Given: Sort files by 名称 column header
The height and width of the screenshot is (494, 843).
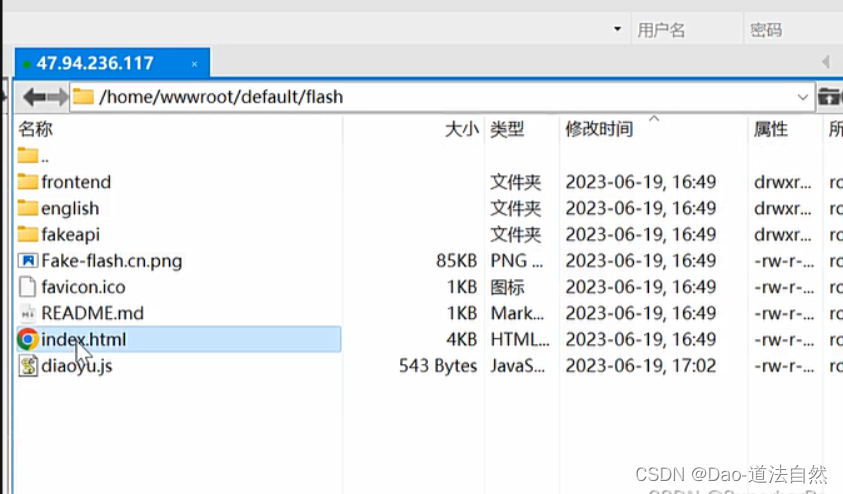Looking at the screenshot, I should (x=35, y=130).
